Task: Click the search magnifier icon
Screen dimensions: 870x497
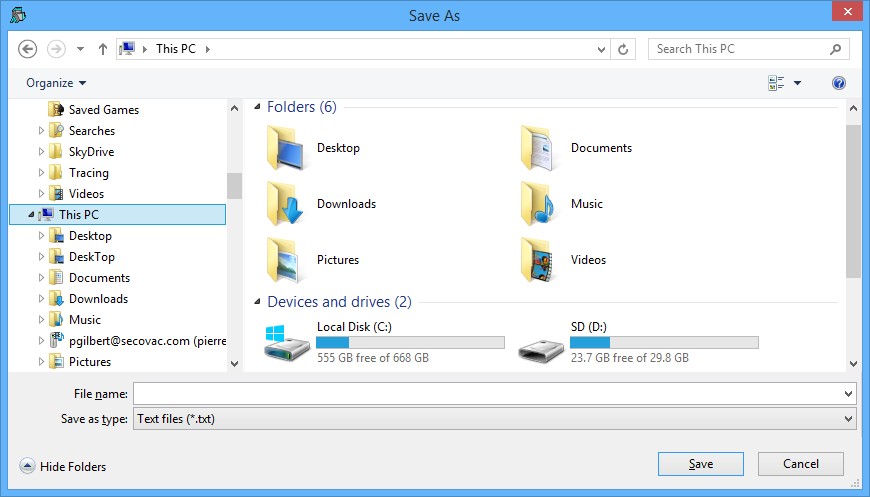Action: tap(835, 49)
